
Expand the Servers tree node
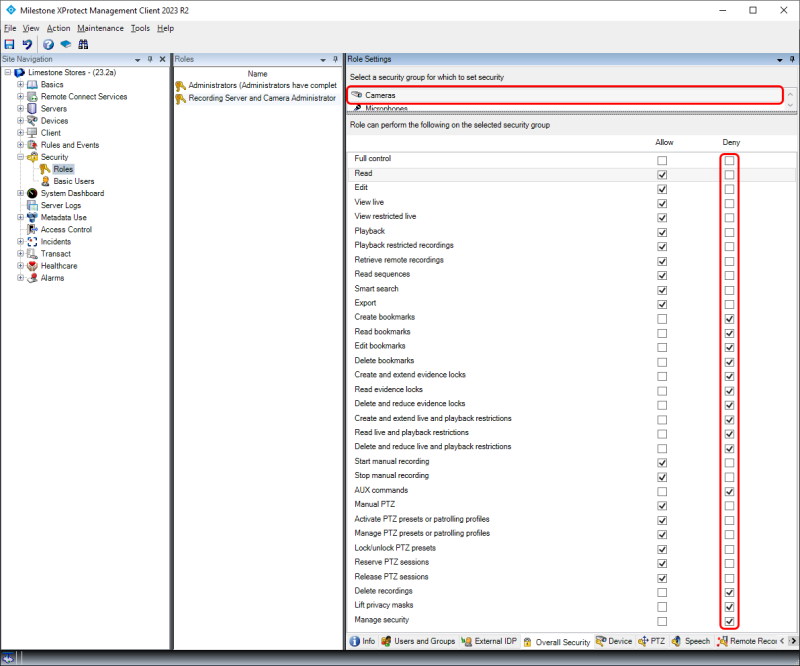(22, 108)
